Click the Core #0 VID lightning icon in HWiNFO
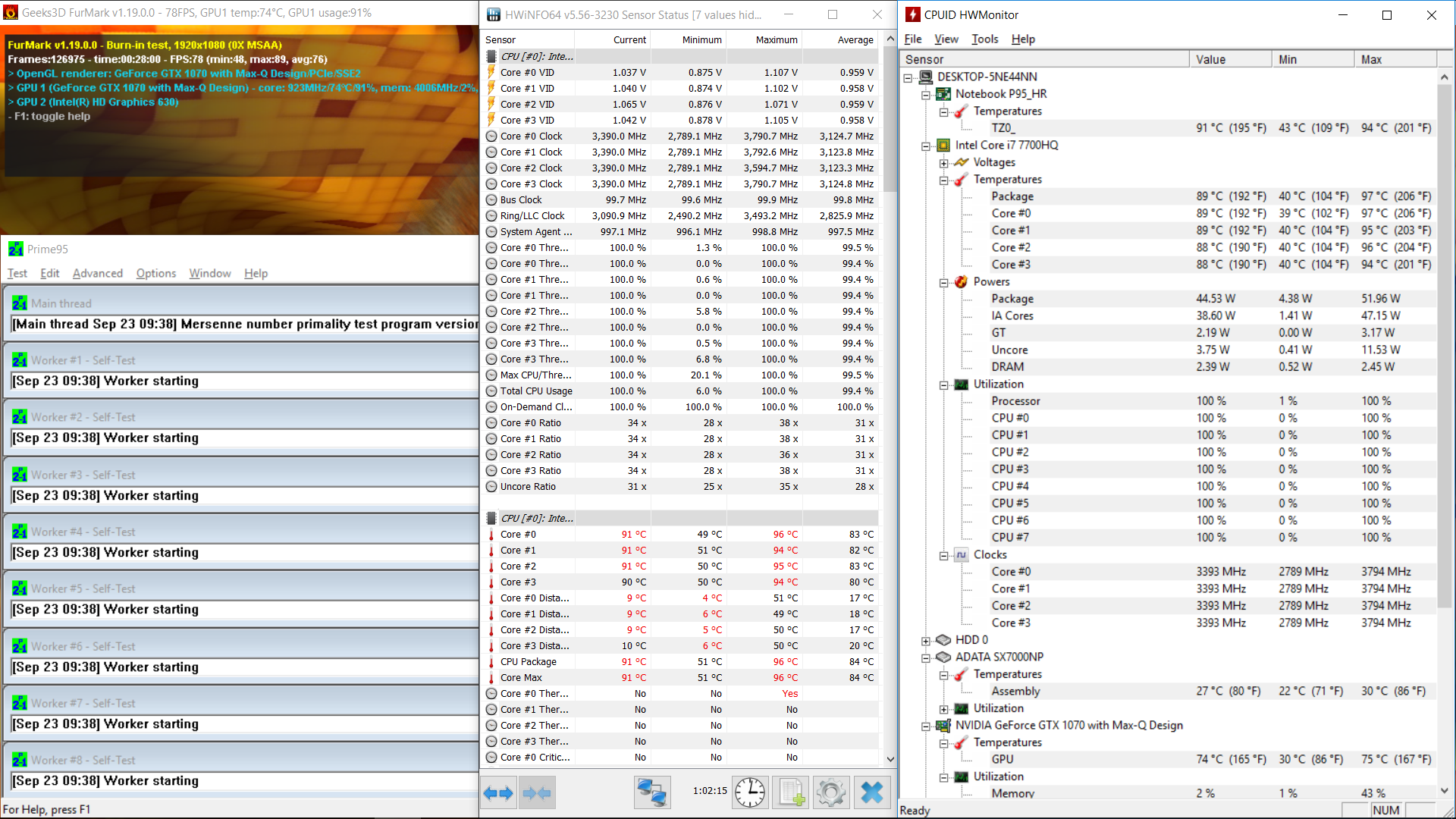The height and width of the screenshot is (819, 1456). coord(491,72)
